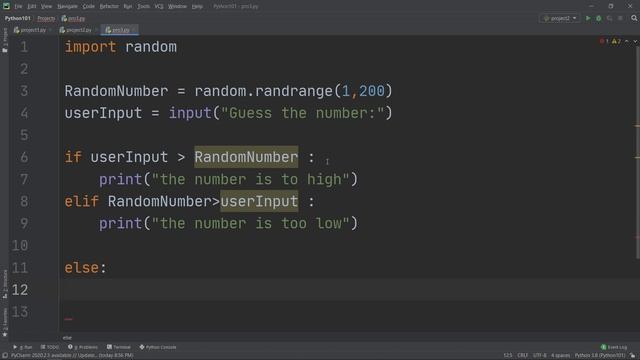The width and height of the screenshot is (640, 360).
Task: Open the Tools menu
Action: coord(143,6)
